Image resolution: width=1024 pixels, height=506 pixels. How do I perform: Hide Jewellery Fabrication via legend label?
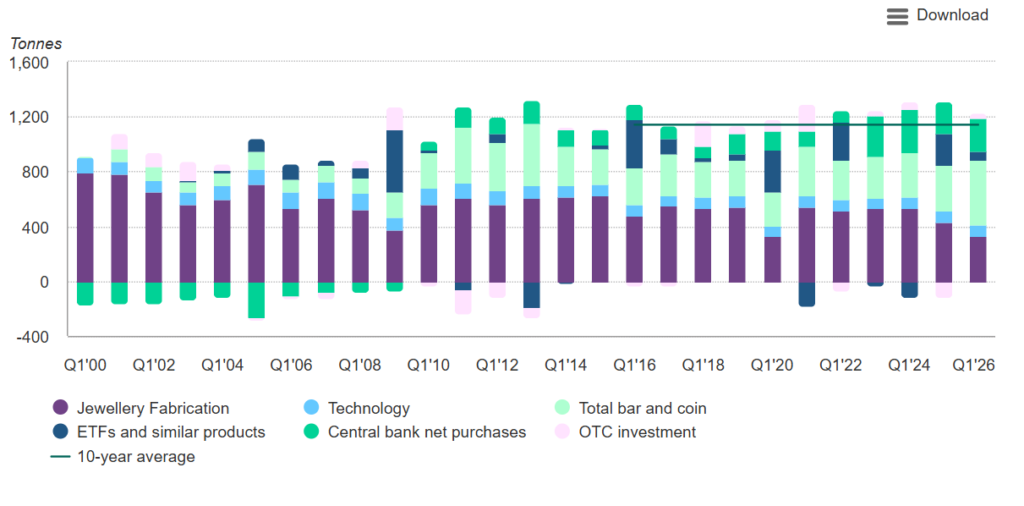153,409
